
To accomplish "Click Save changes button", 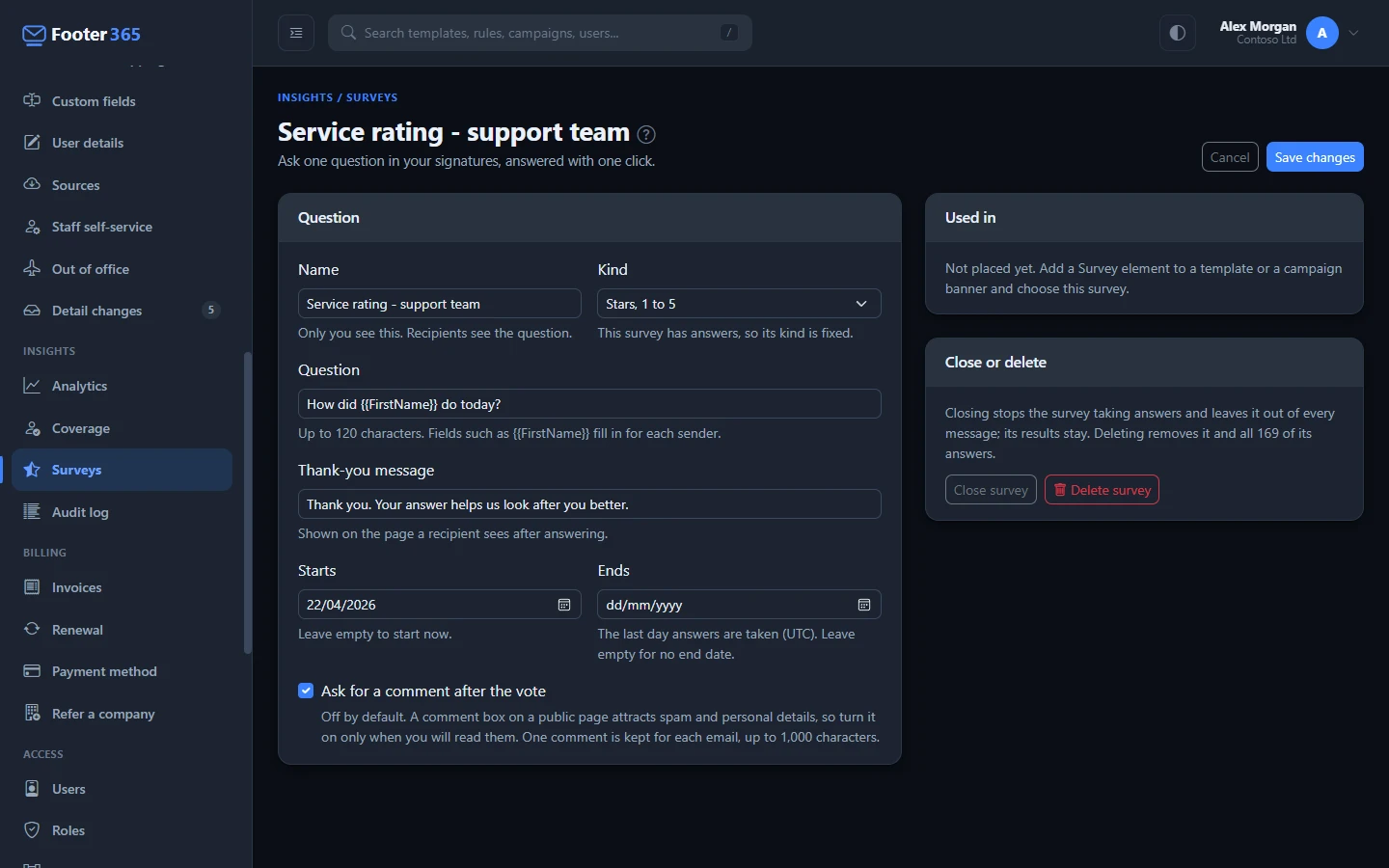I will click(1315, 157).
